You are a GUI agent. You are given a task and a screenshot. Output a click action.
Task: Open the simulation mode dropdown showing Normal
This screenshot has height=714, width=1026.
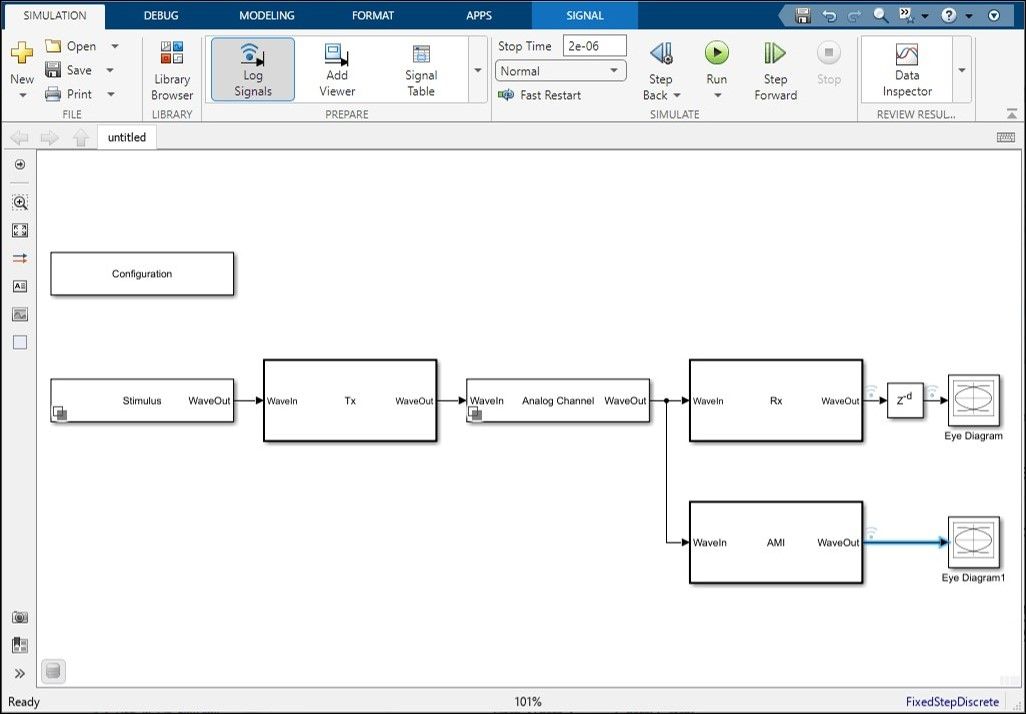tap(614, 71)
